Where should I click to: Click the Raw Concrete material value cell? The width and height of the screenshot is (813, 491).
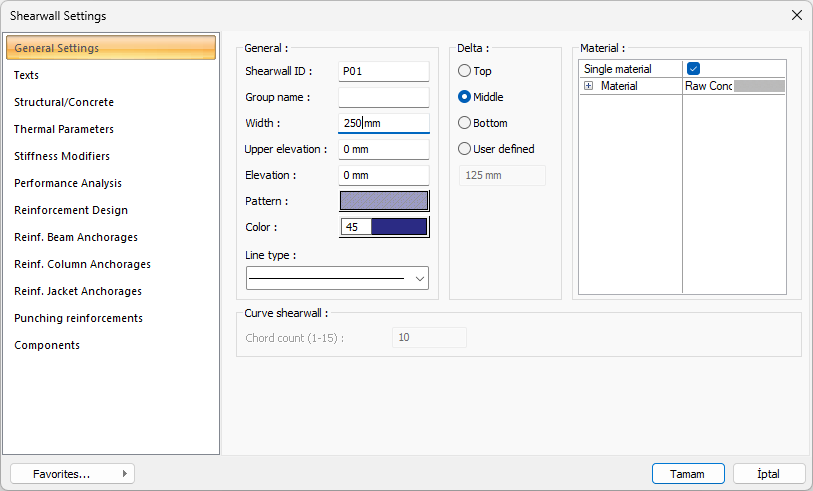point(733,87)
